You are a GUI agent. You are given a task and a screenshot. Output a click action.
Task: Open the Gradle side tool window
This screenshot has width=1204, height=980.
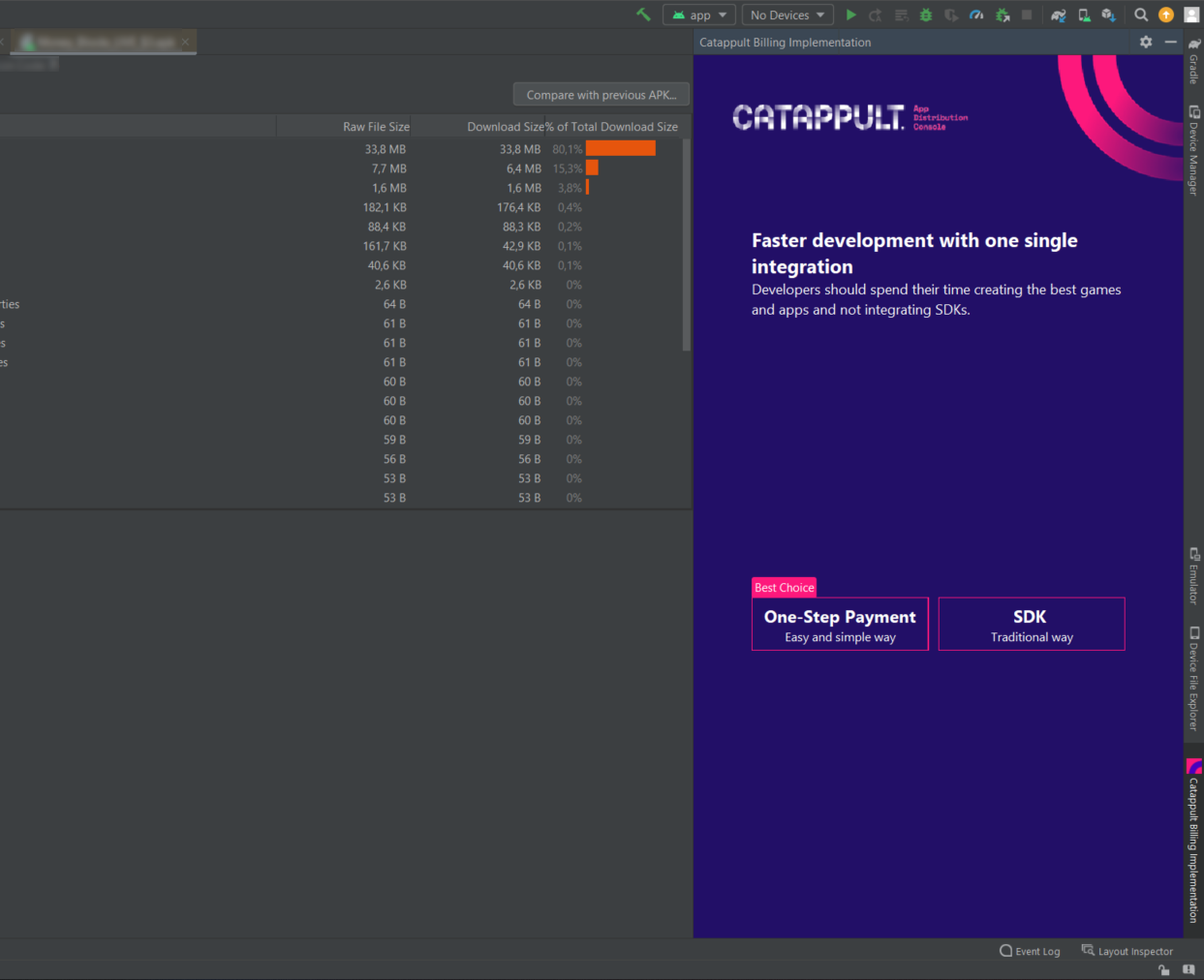(x=1193, y=62)
